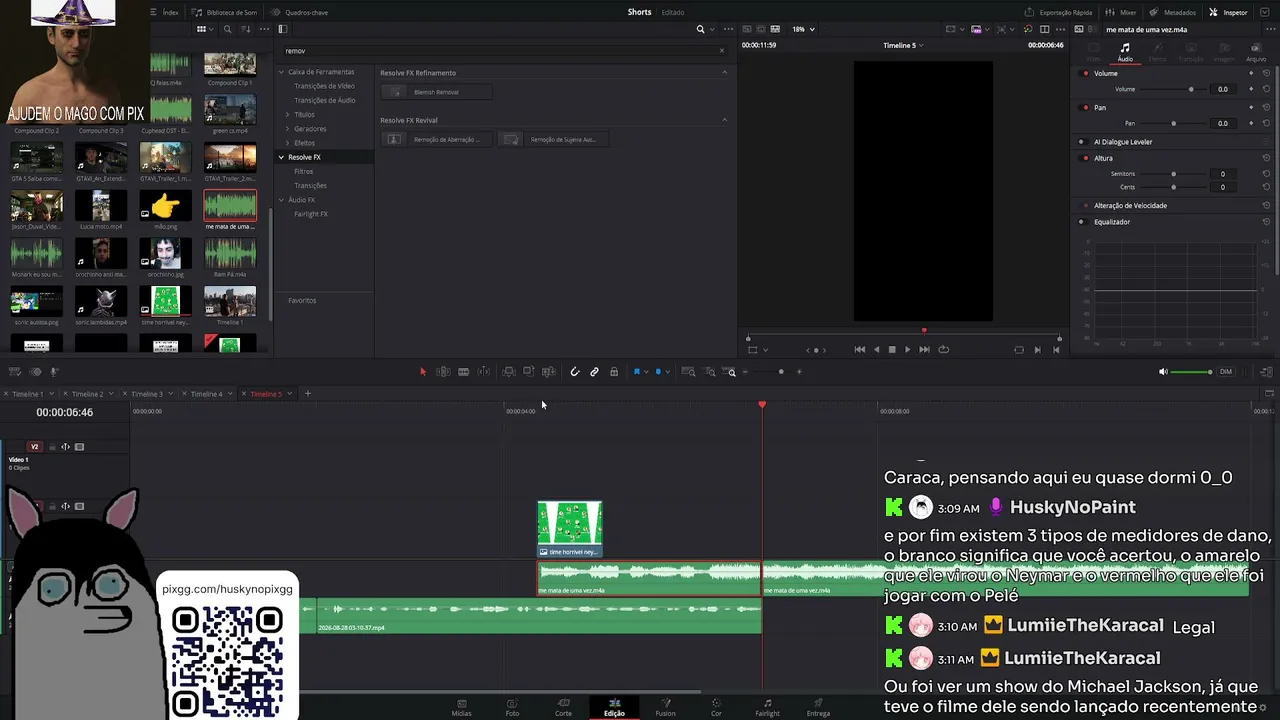Select Remoção de Sujeira effect
This screenshot has height=720, width=1280.
(x=552, y=139)
